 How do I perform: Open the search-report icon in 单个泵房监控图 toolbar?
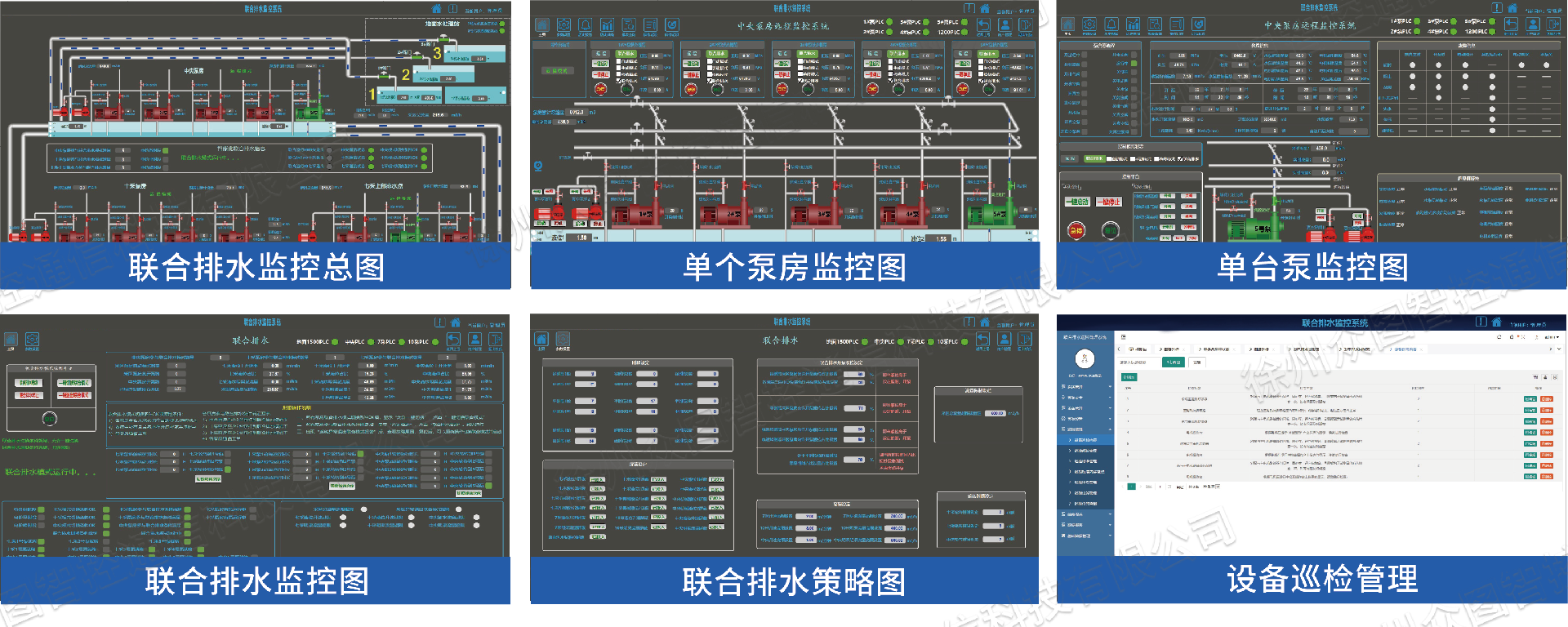point(629,25)
